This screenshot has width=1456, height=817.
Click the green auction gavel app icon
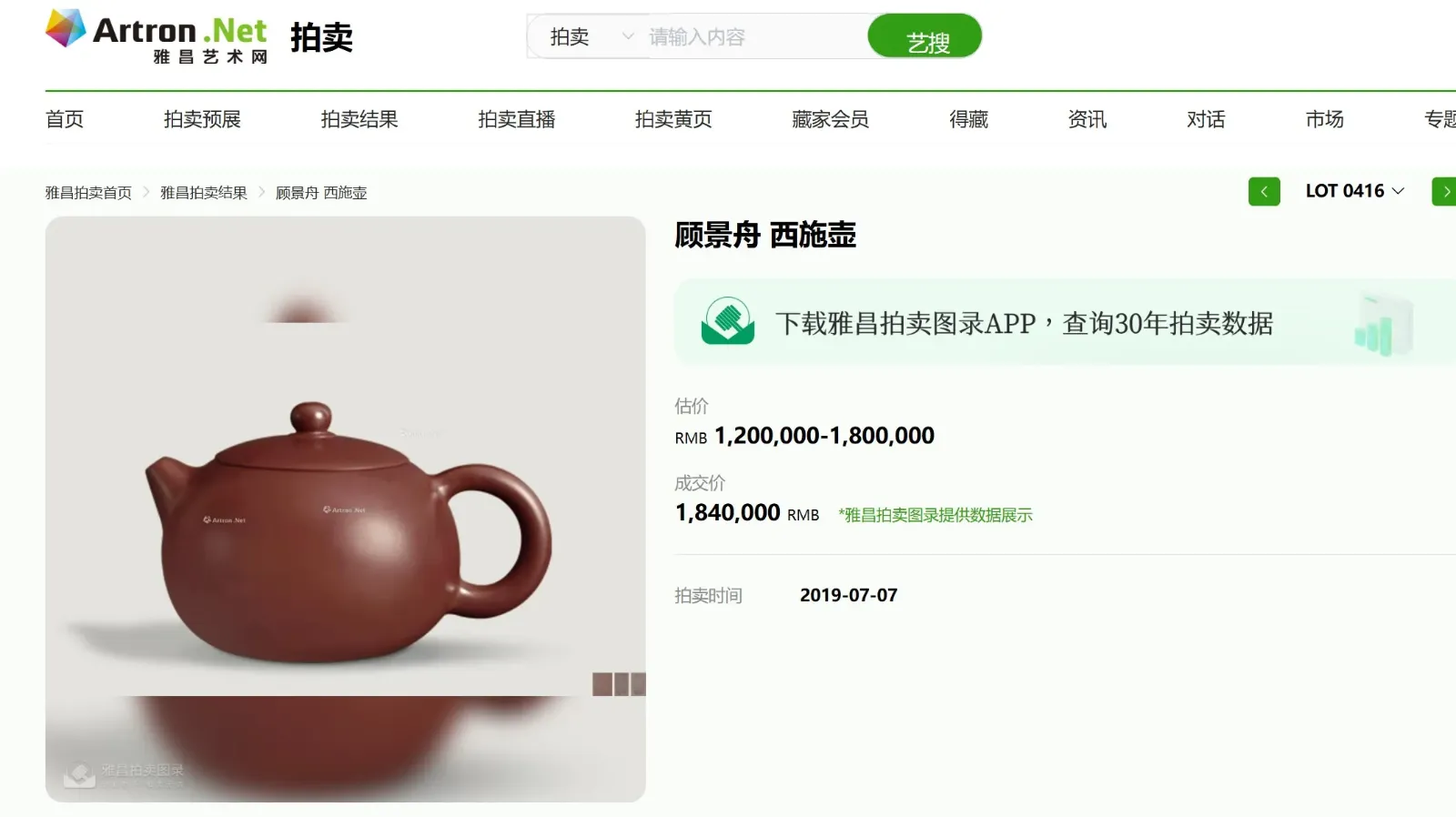[728, 321]
